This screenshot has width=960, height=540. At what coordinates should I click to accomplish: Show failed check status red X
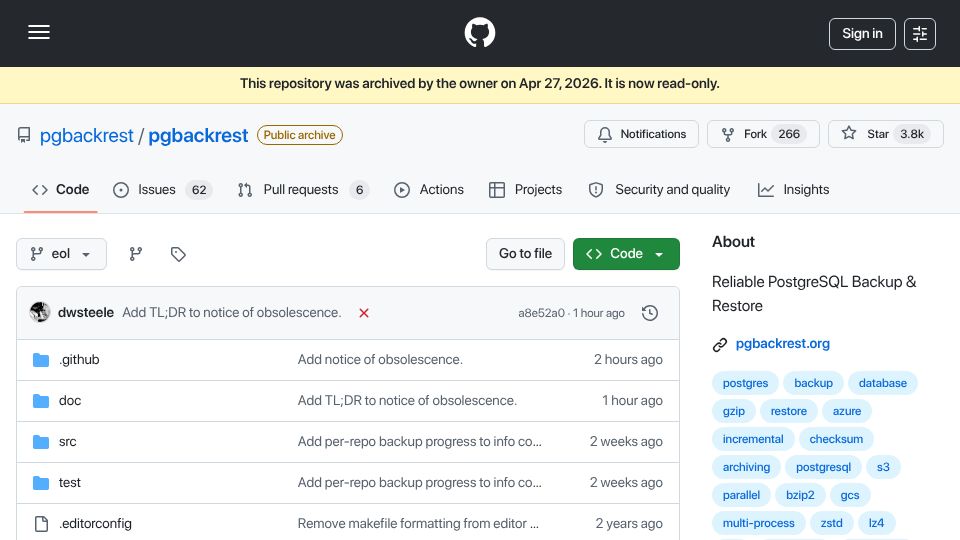point(364,313)
